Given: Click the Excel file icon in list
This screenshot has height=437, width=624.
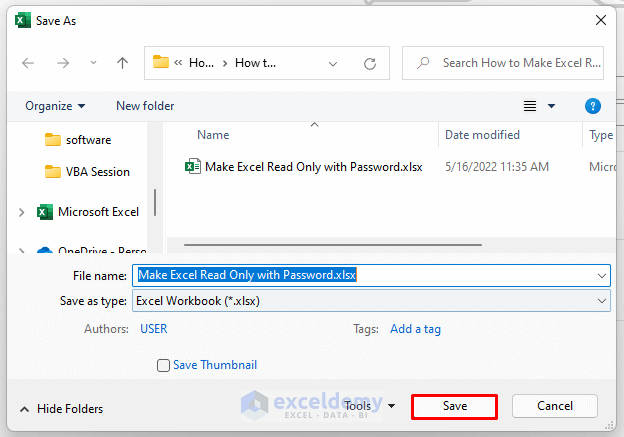Looking at the screenshot, I should pyautogui.click(x=192, y=167).
